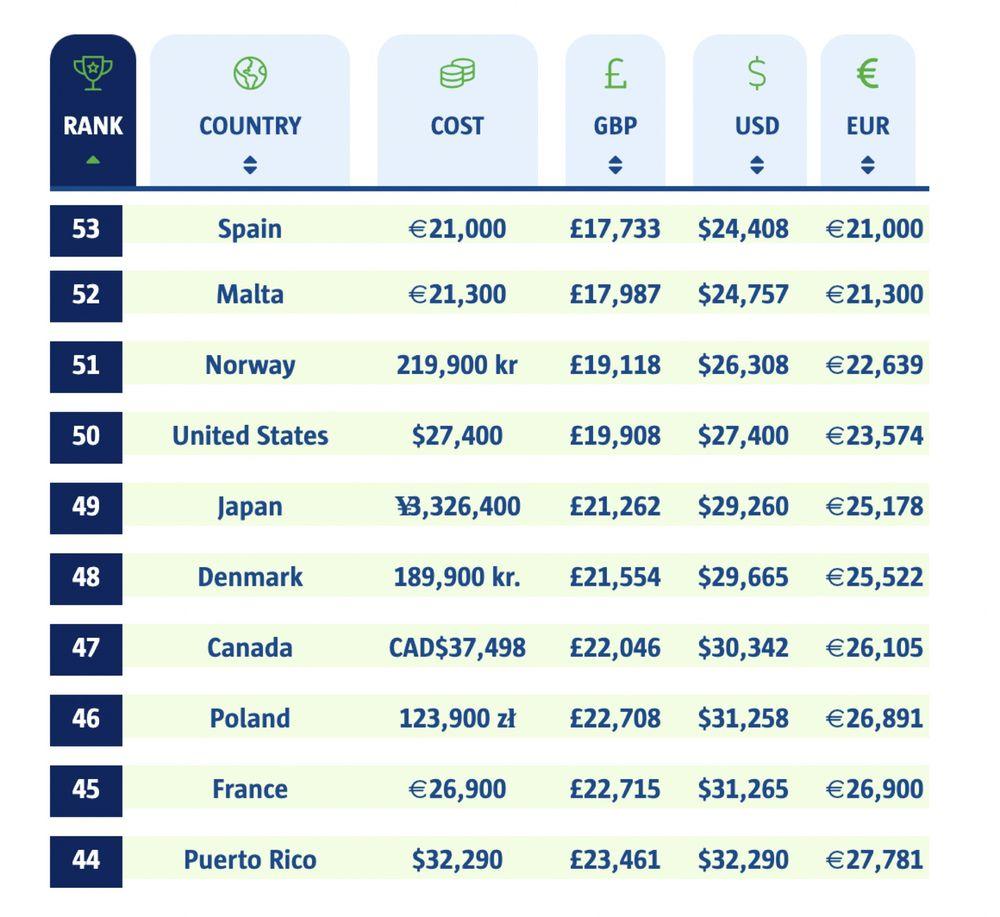This screenshot has width=1000, height=917.
Task: Click Norway's cost of 219,900 kr
Action: coord(457,365)
